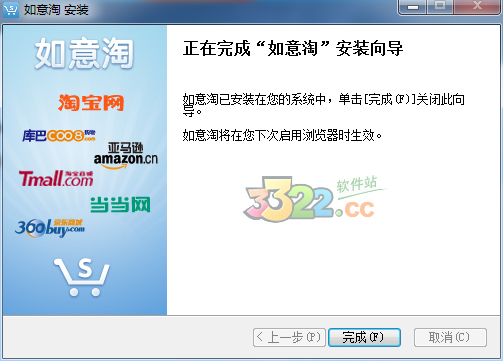
Task: Click the 360buy 京东商城 logo
Action: click(x=49, y=228)
